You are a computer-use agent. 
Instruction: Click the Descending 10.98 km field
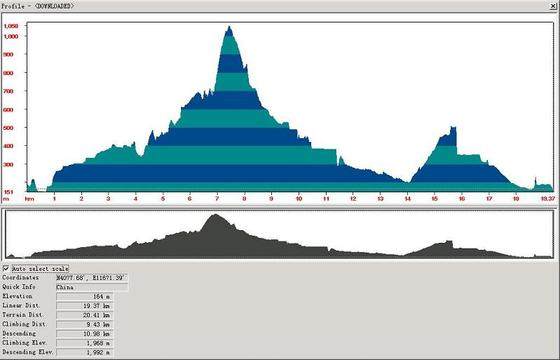click(84, 334)
